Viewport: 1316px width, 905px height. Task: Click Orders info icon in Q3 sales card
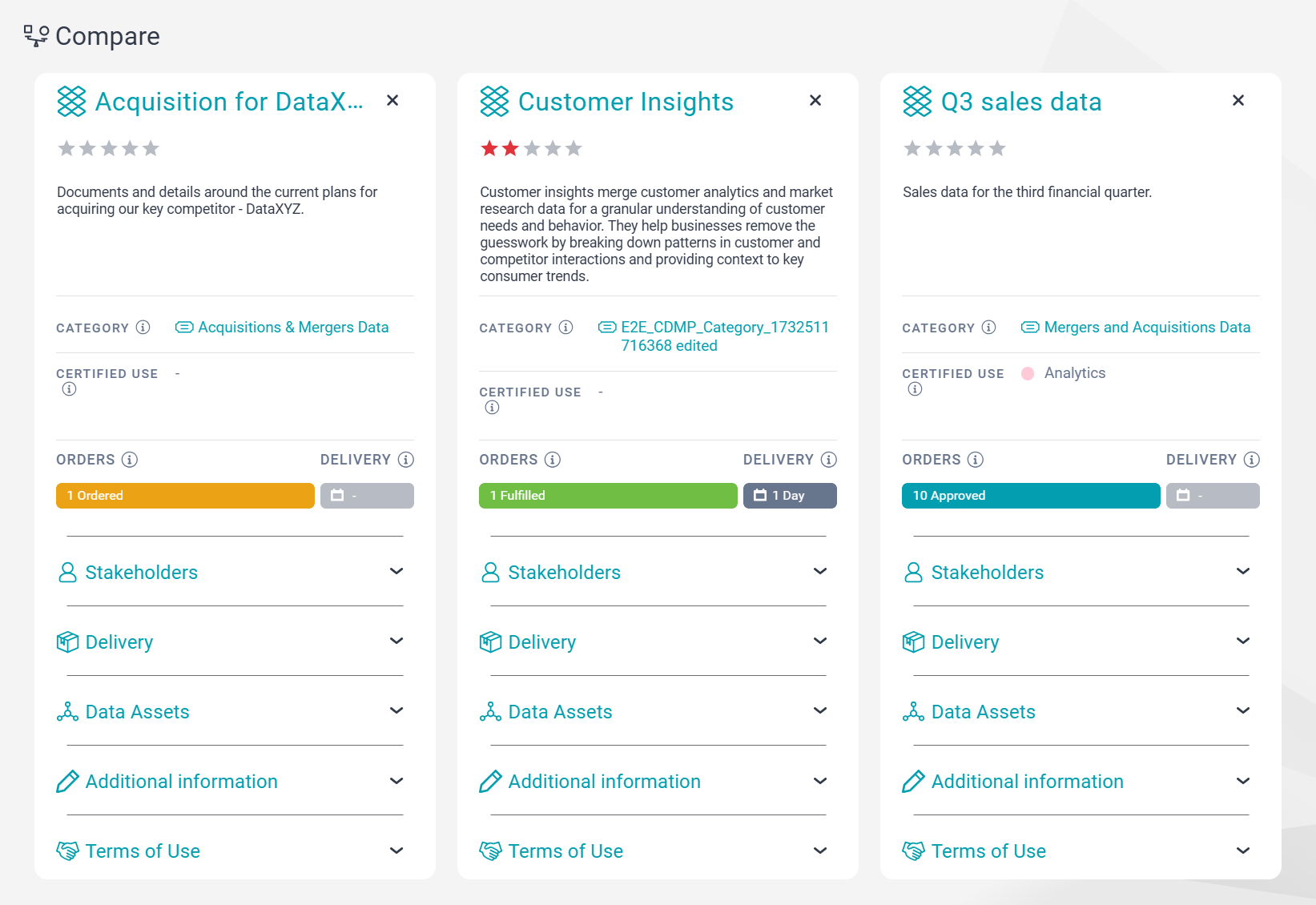(976, 460)
